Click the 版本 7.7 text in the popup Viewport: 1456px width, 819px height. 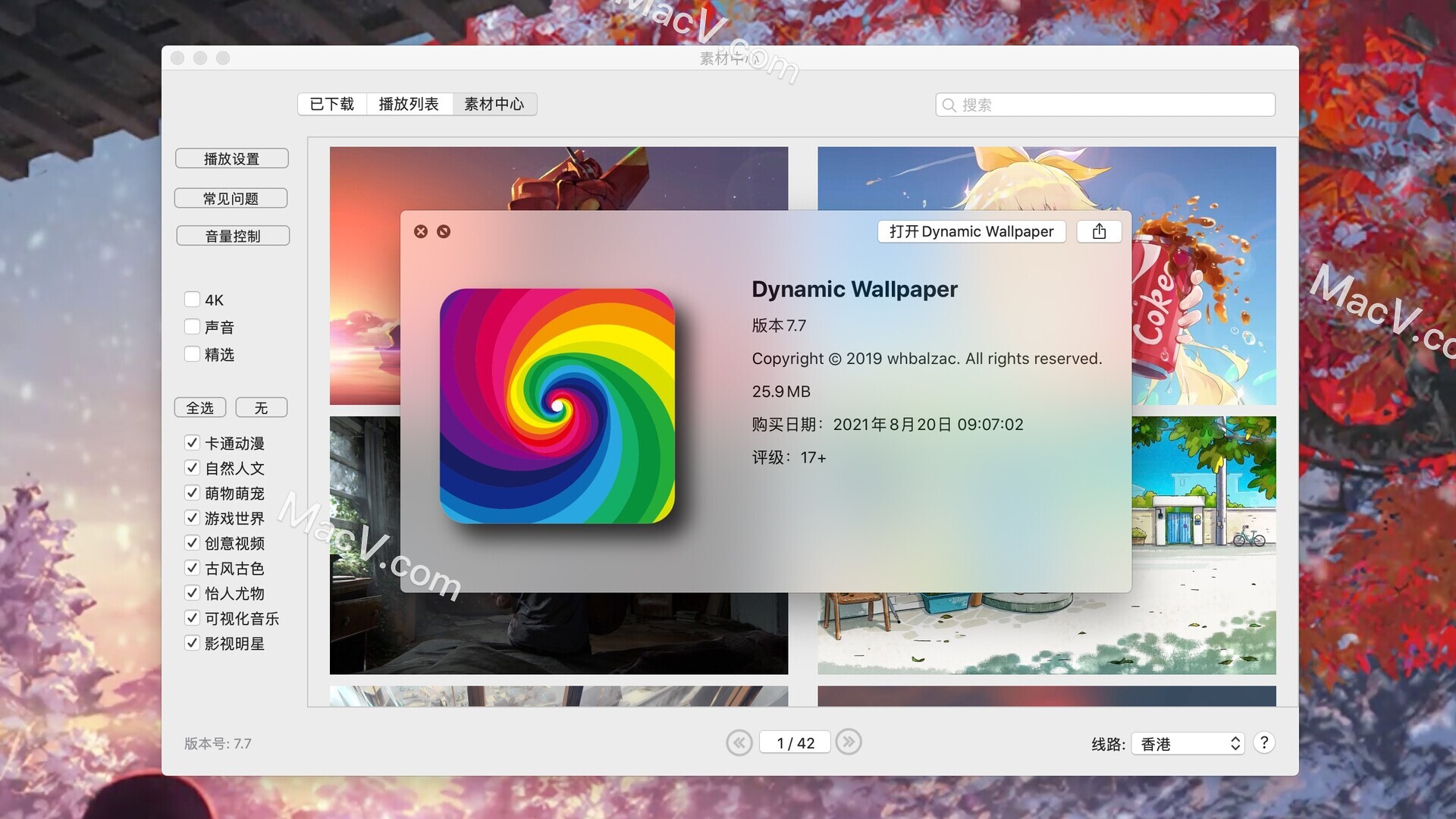point(779,325)
